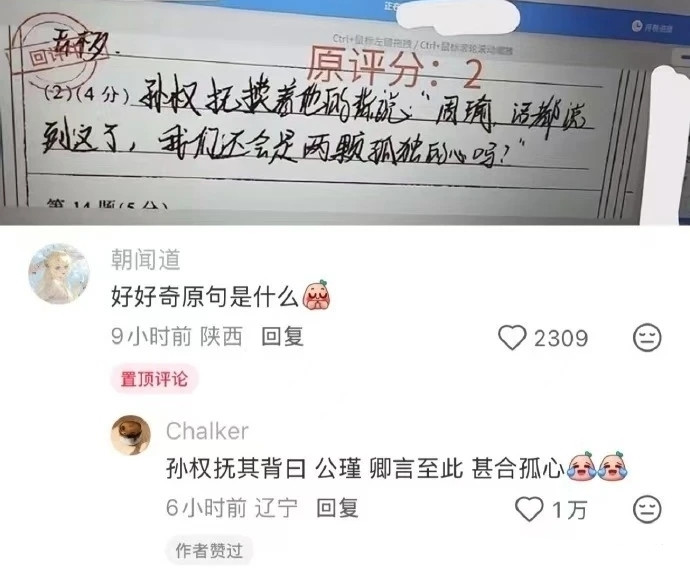Image resolution: width=690 pixels, height=584 pixels.
Task: Tap the clock icon in photo's top-right
Action: pyautogui.click(x=637, y=26)
